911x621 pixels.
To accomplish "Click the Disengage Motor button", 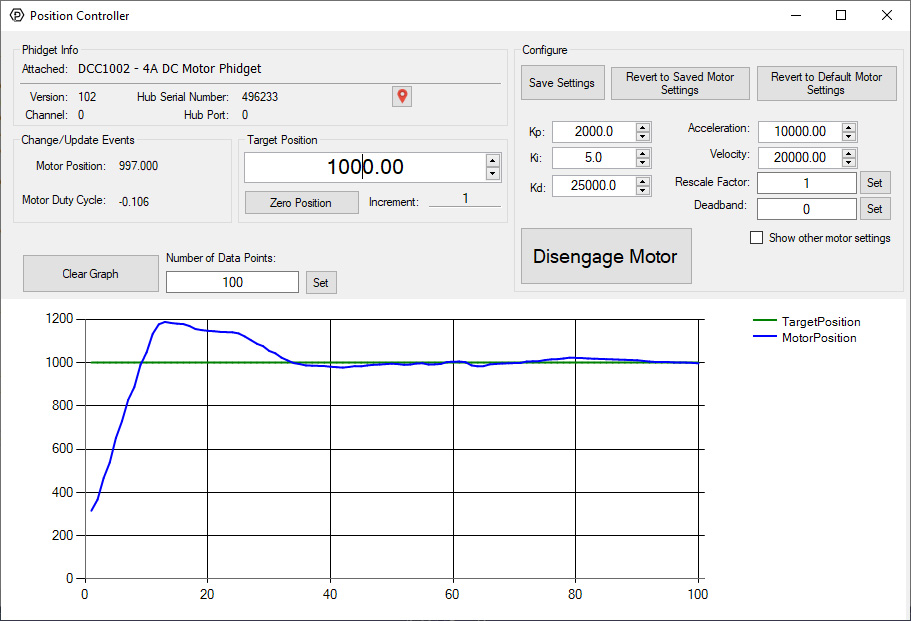I will click(x=606, y=256).
